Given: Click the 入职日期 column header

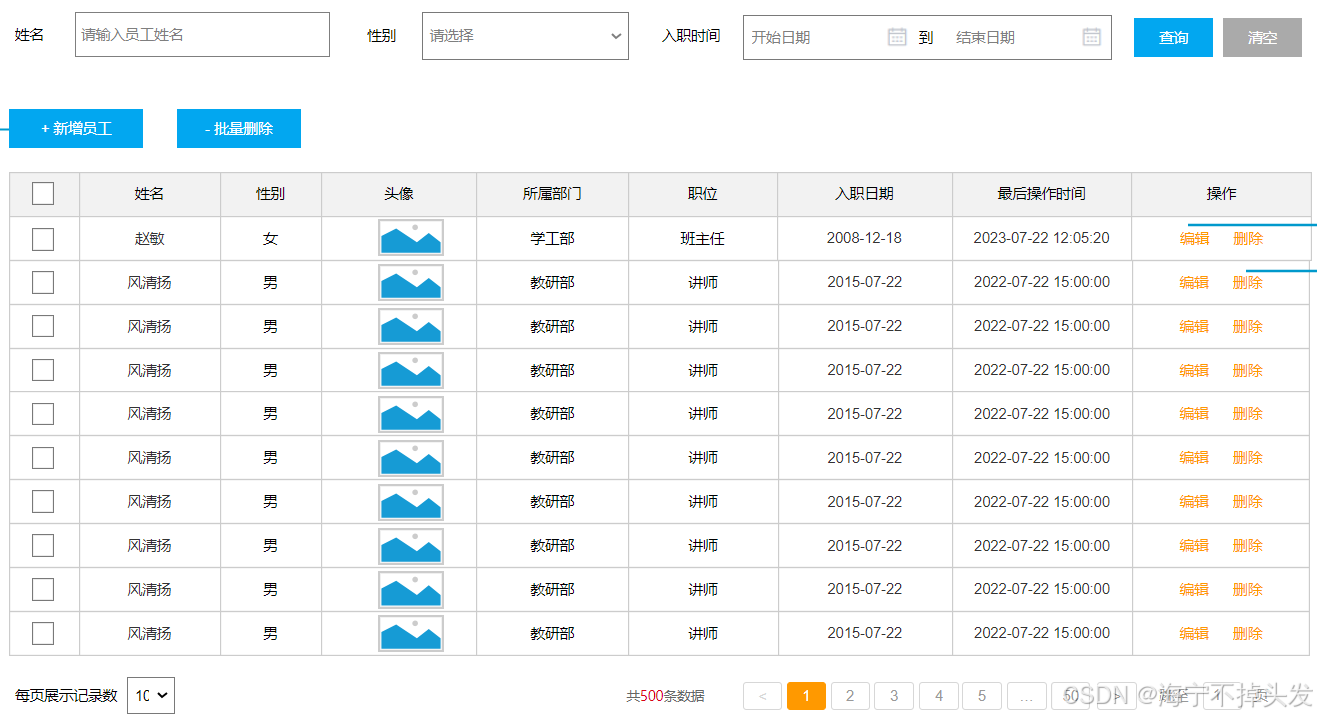Looking at the screenshot, I should pyautogui.click(x=865, y=194).
